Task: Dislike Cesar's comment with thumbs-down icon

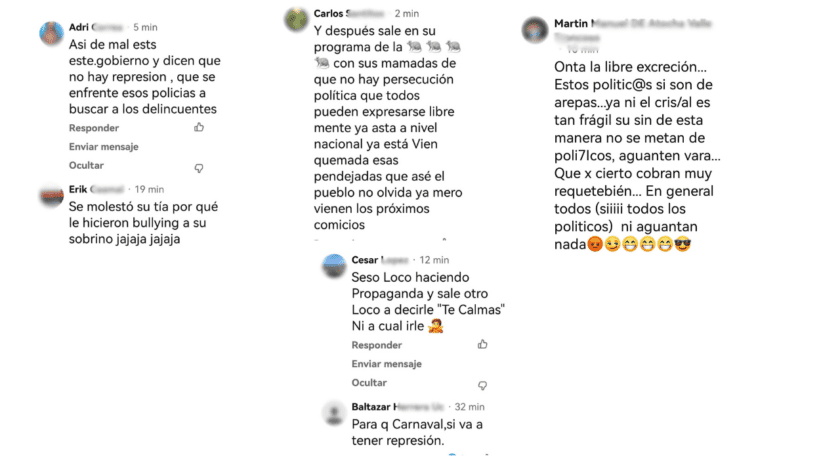Action: 482,385
